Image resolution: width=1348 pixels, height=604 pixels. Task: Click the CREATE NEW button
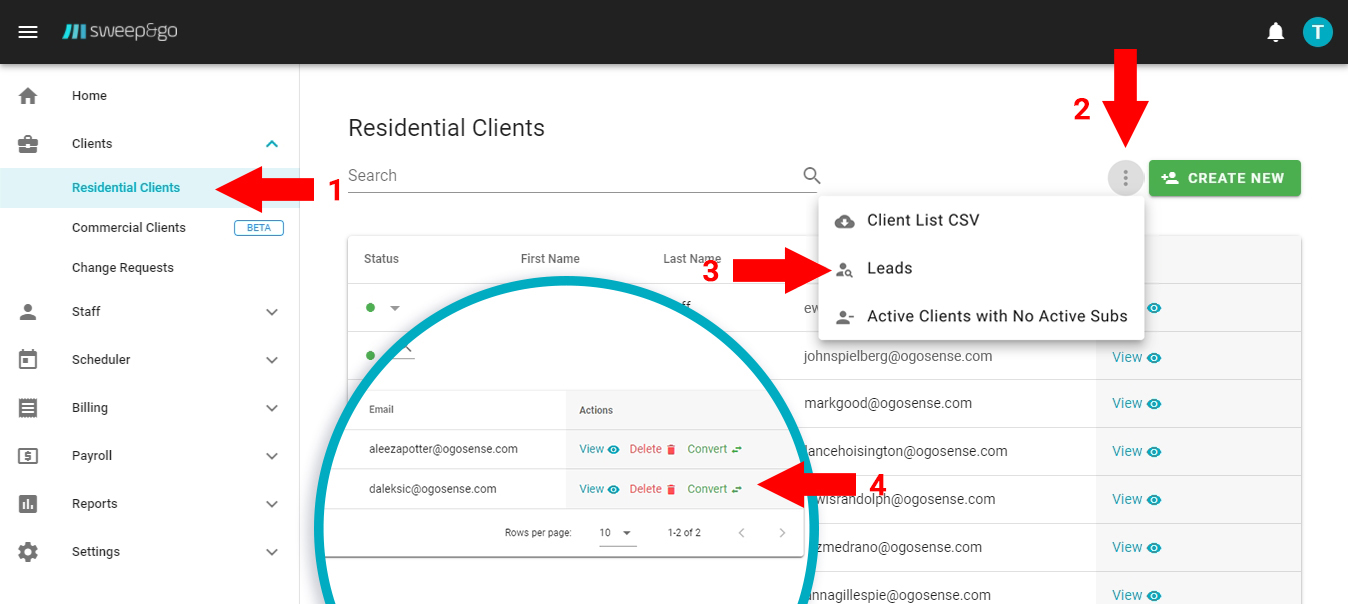pyautogui.click(x=1224, y=177)
